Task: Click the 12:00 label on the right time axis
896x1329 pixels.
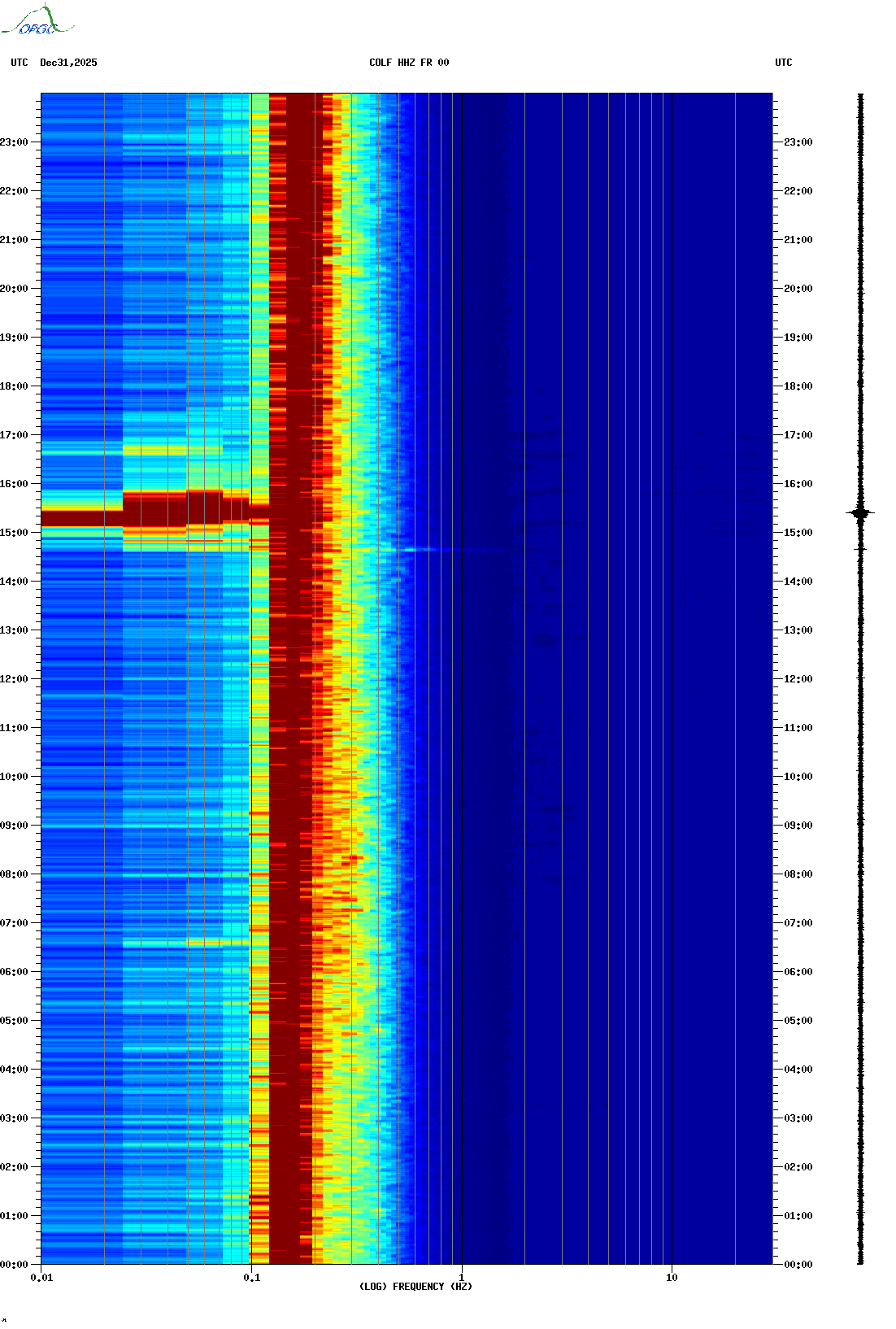Action: pos(798,679)
